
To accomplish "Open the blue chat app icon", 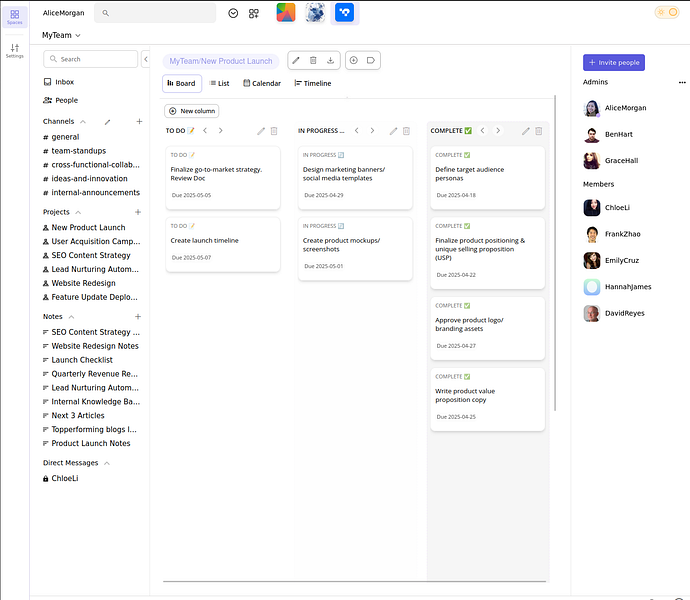I will pyautogui.click(x=345, y=12).
